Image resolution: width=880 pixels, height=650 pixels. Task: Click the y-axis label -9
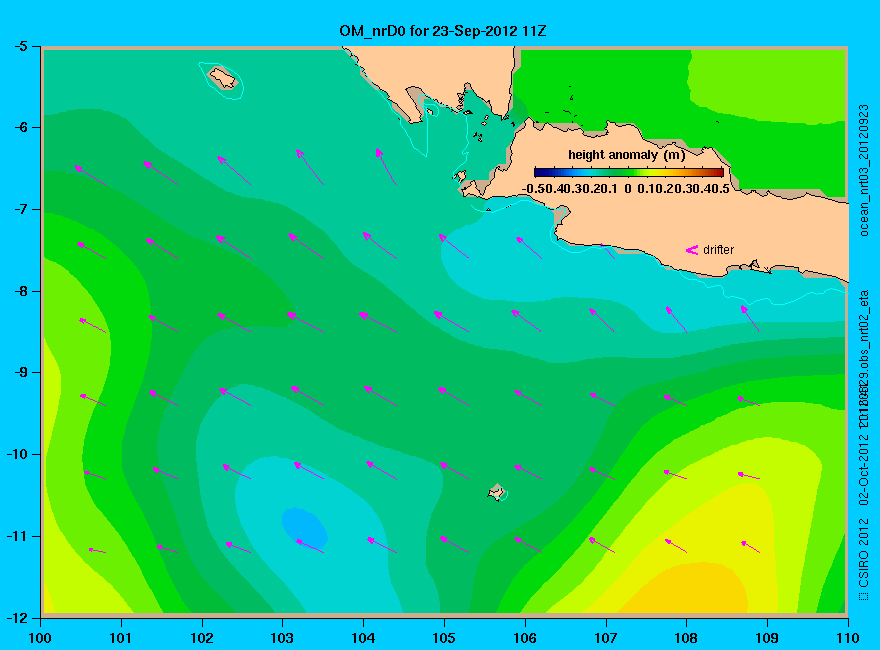tap(20, 372)
